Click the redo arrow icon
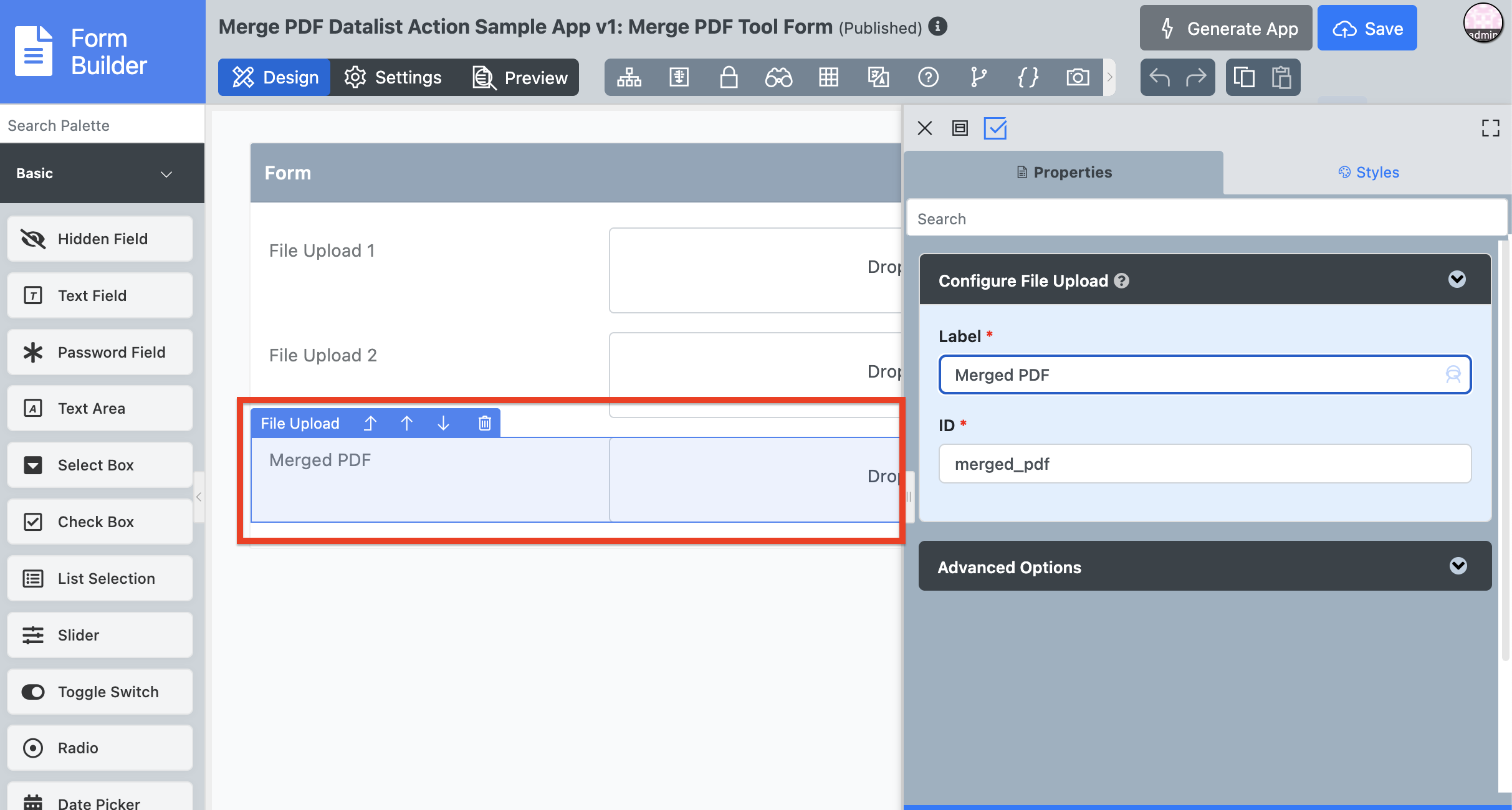 point(1195,77)
